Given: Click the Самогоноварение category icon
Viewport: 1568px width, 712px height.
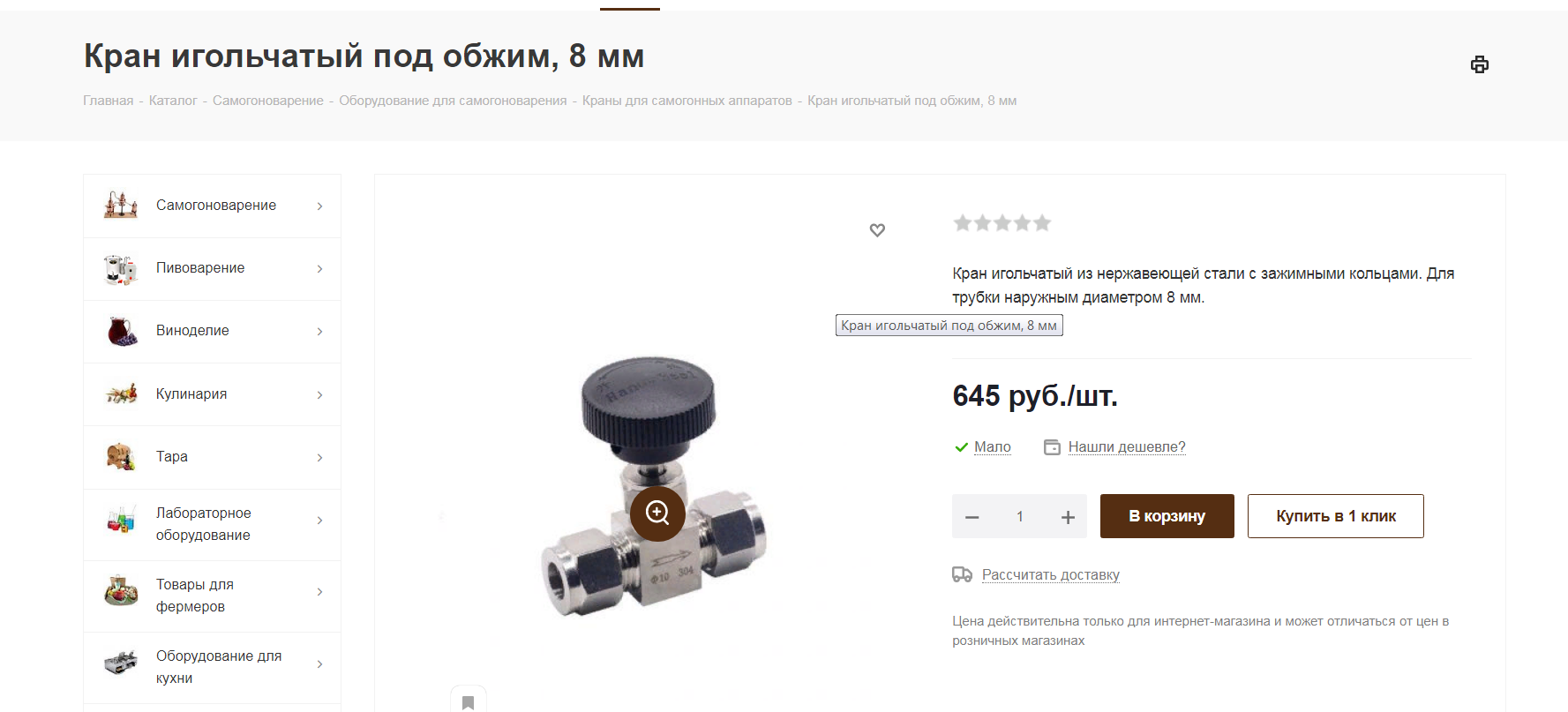Looking at the screenshot, I should [x=121, y=205].
